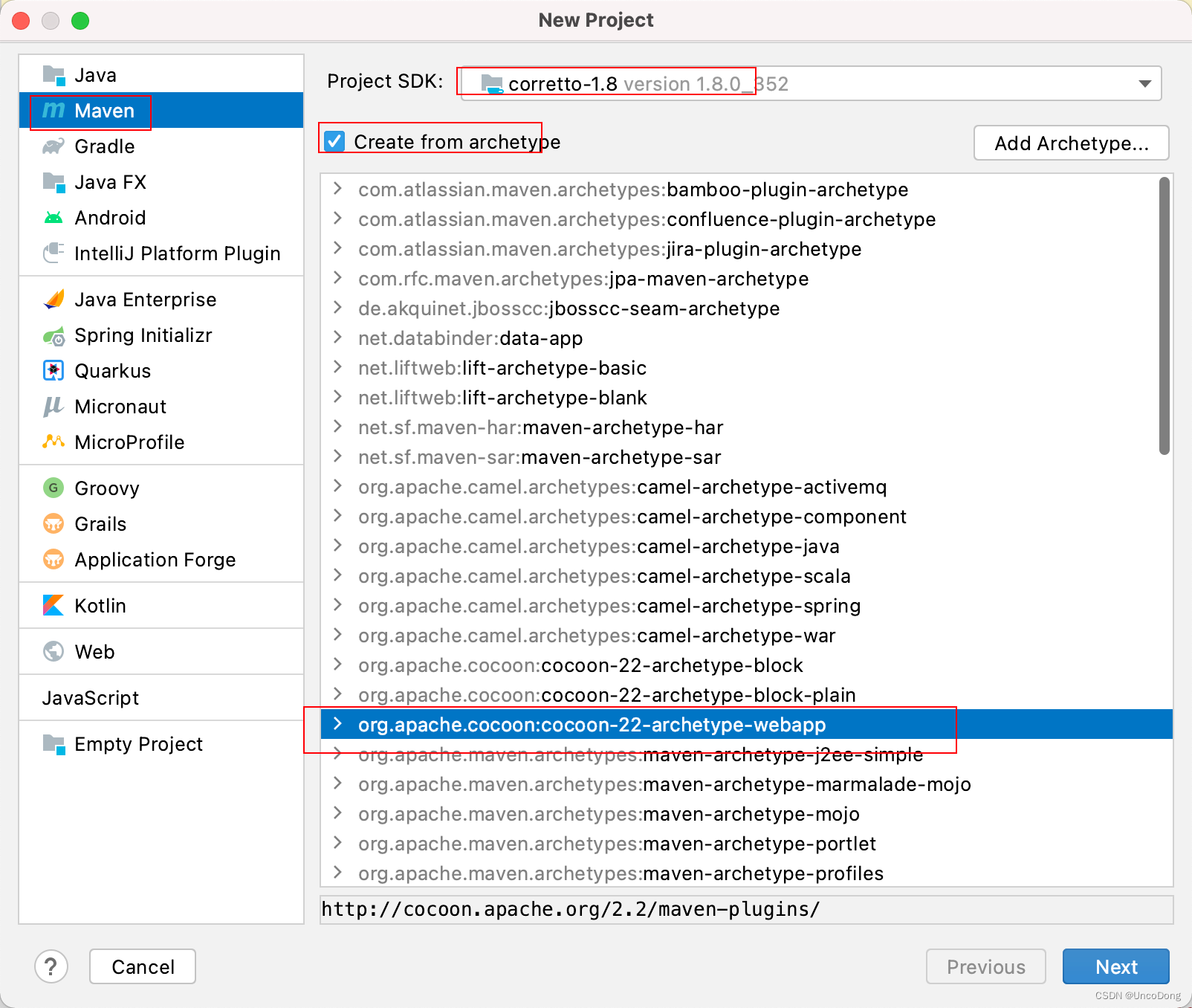1192x1008 pixels.
Task: Select maven-archetype-profiles row
Action: [x=747, y=873]
